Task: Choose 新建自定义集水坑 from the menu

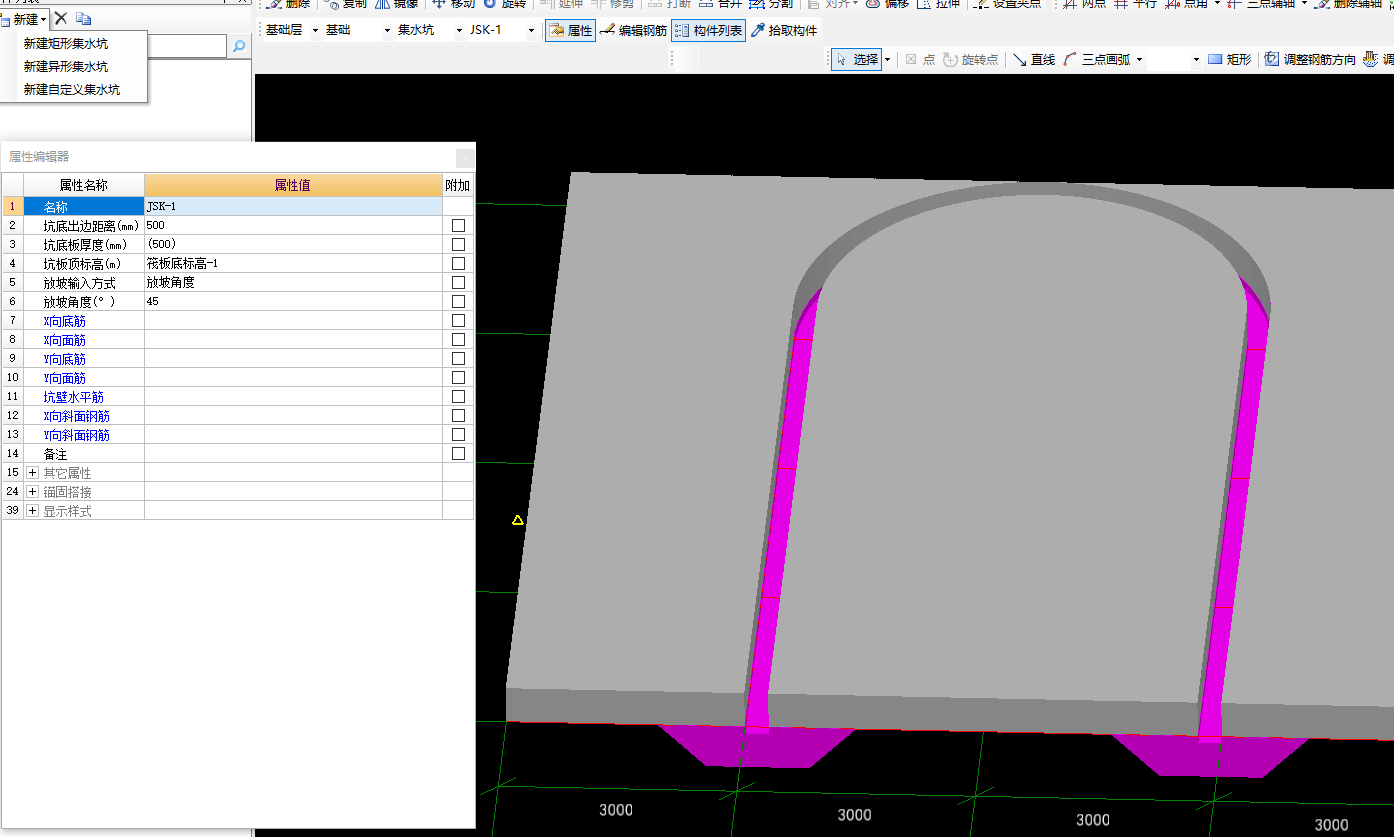Action: coord(72,90)
